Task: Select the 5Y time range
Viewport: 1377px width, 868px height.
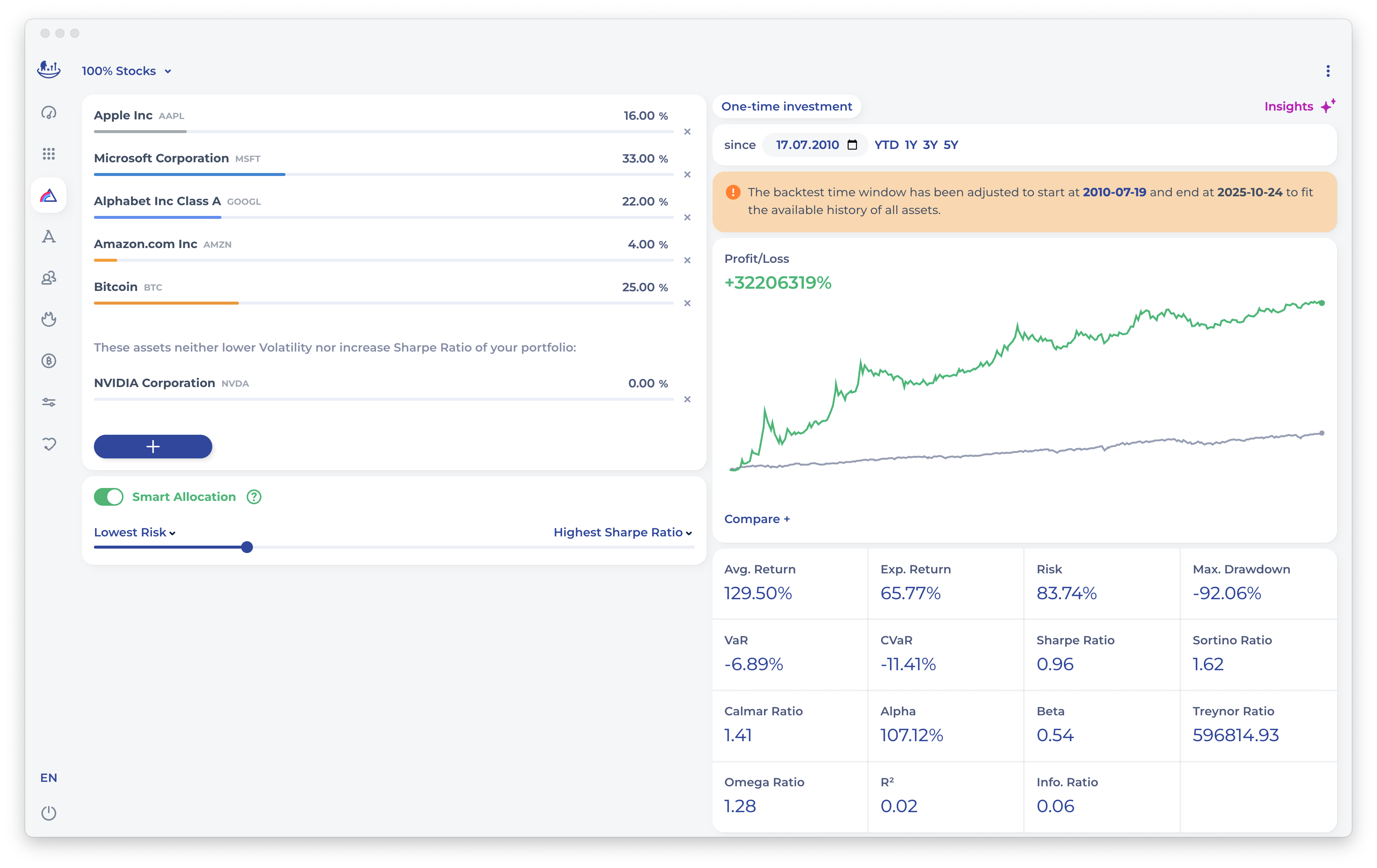Action: point(950,145)
